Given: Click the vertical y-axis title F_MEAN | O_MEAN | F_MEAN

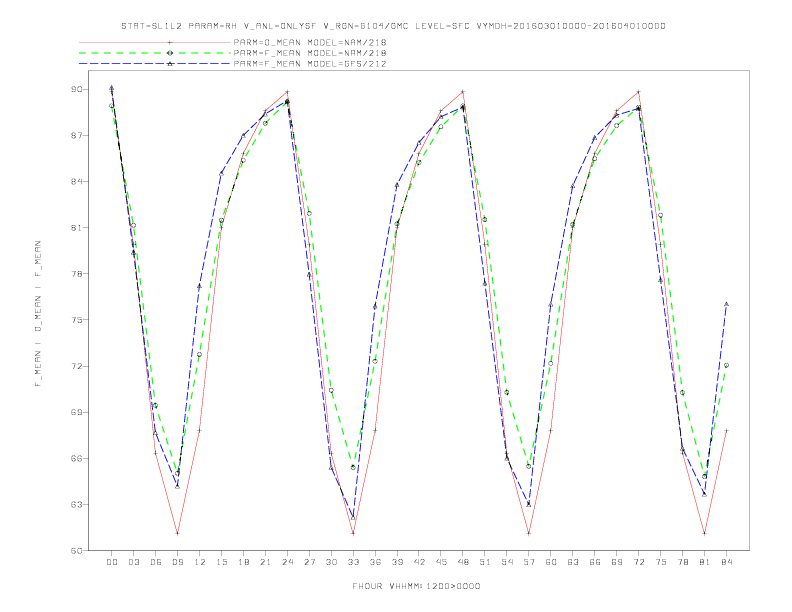Looking at the screenshot, I should (38, 314).
